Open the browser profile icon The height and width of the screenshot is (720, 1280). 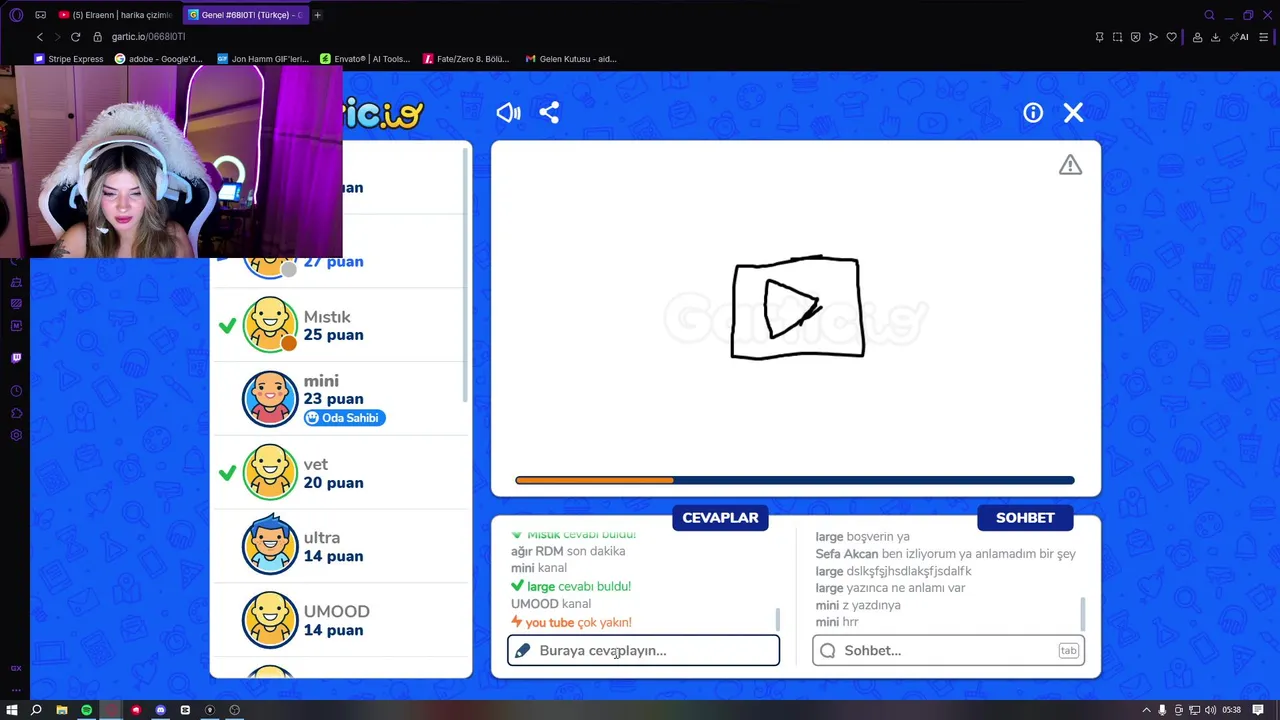coord(1197,37)
